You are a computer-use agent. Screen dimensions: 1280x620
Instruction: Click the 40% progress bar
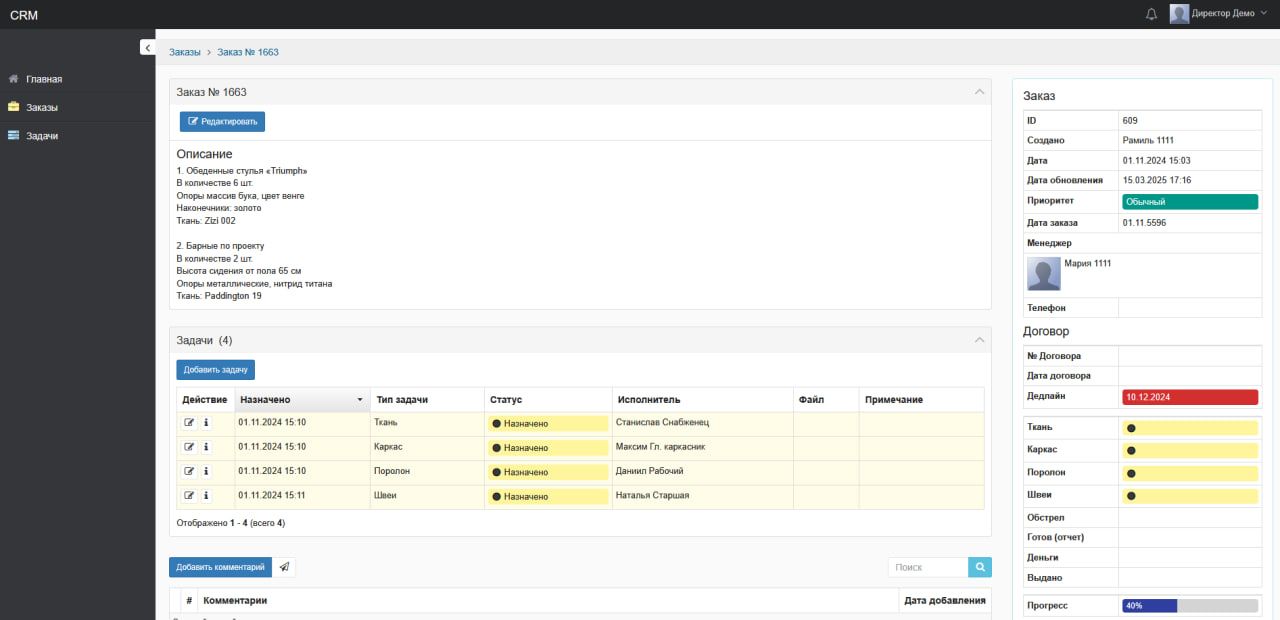click(x=1190, y=605)
